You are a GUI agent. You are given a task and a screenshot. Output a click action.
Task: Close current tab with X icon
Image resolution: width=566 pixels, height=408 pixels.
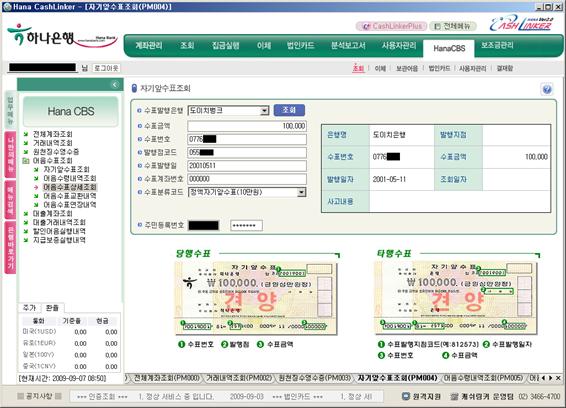point(558,378)
